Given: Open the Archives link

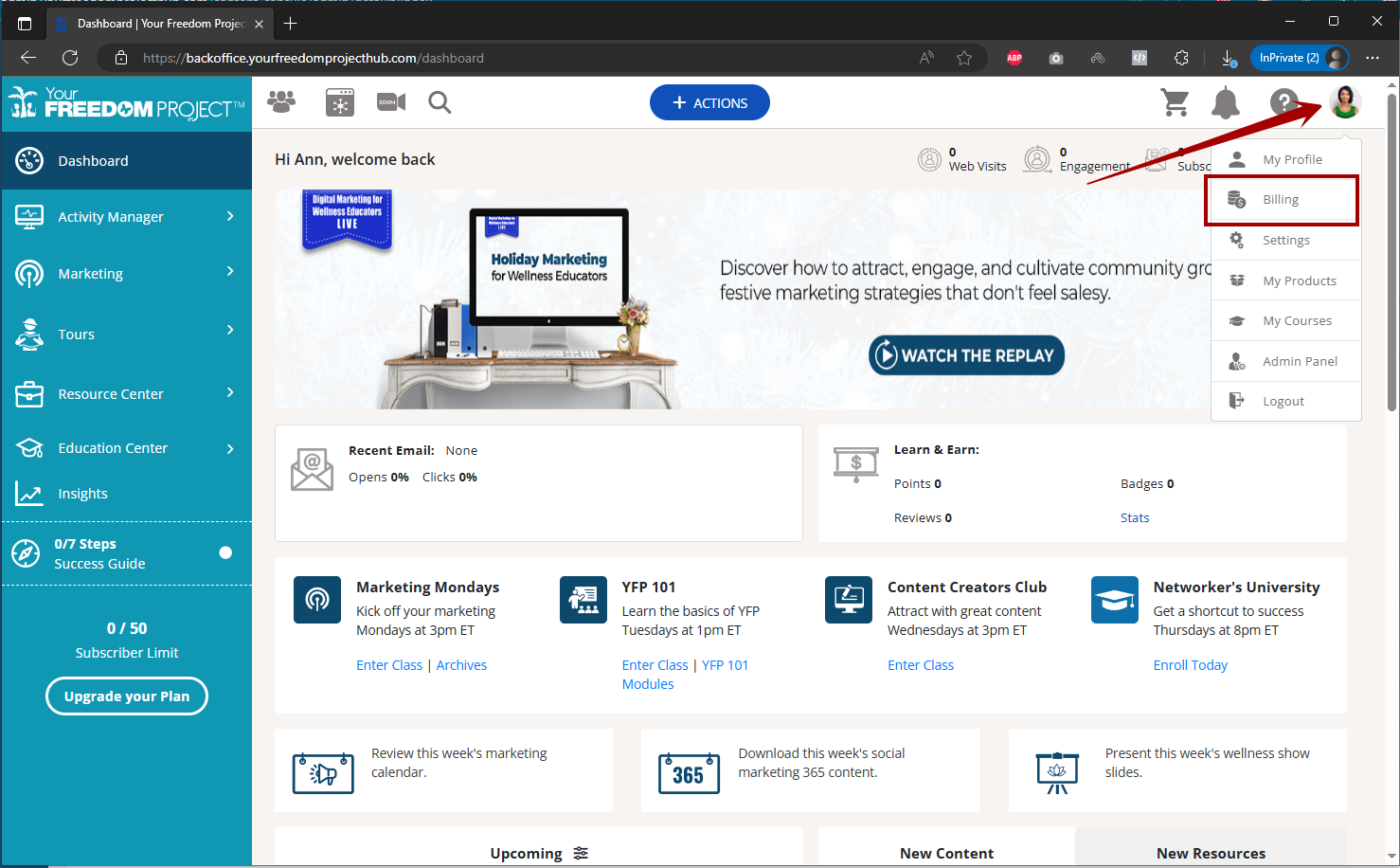Looking at the screenshot, I should 461,665.
